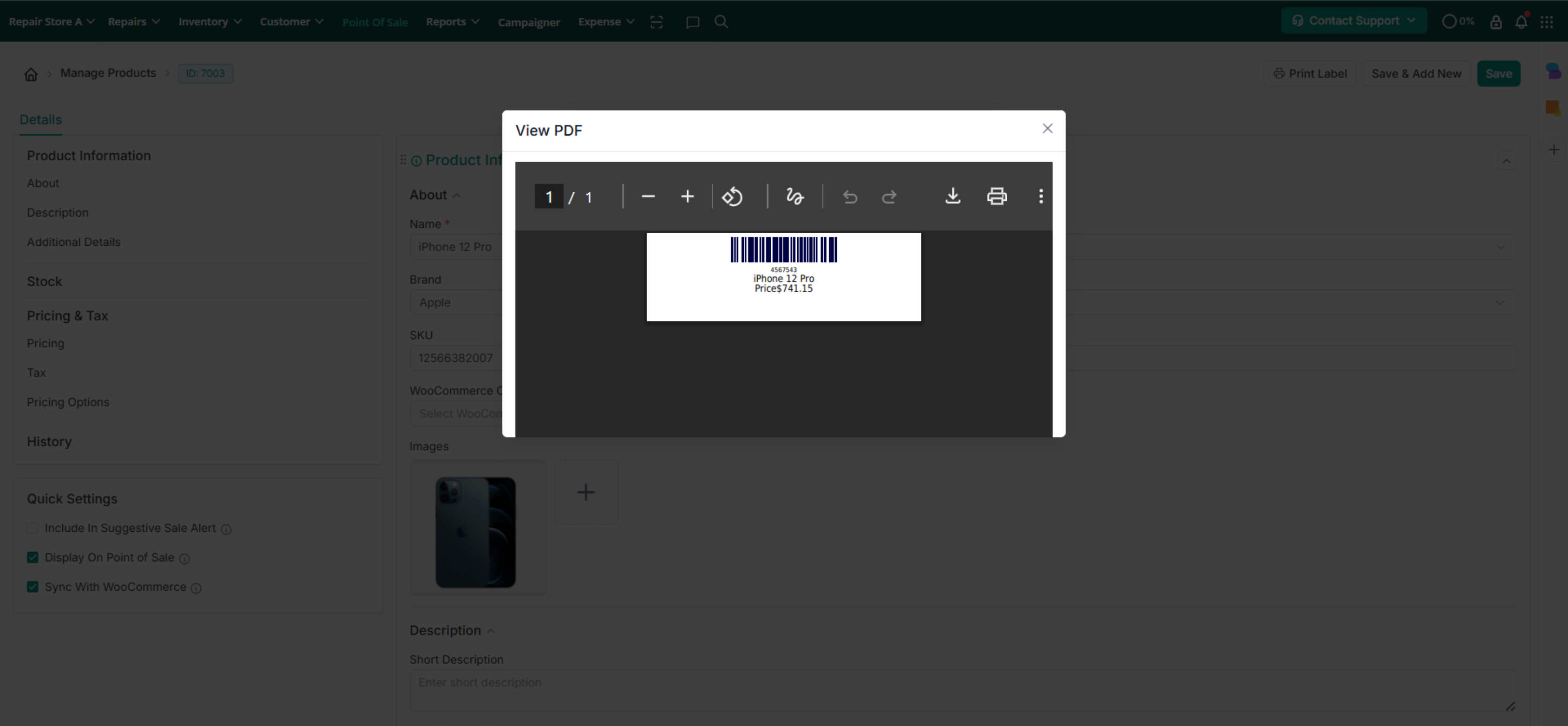
Task: Download the label PDF
Action: click(952, 196)
